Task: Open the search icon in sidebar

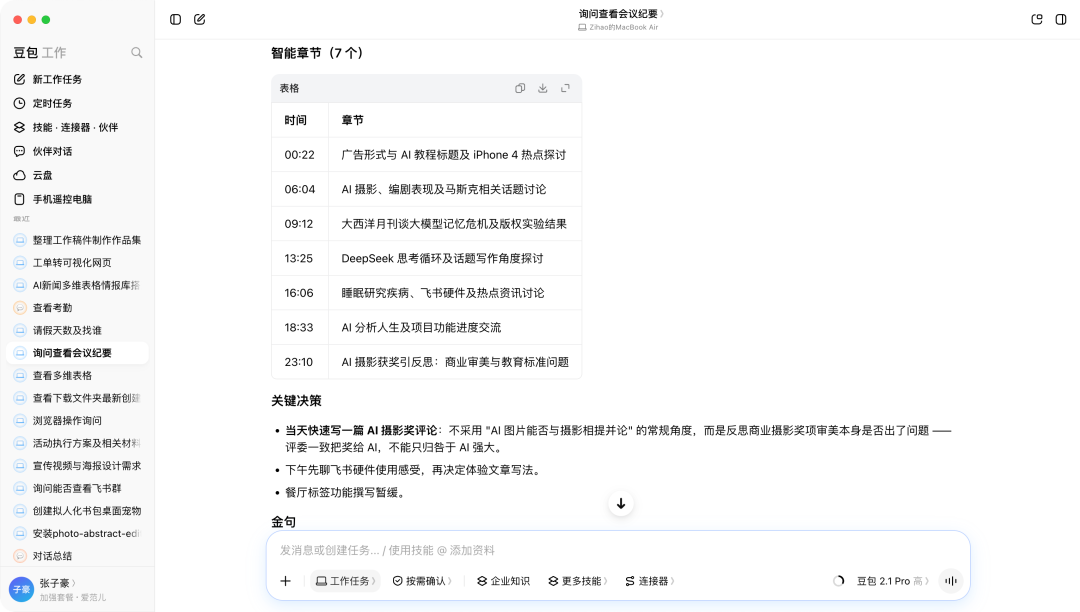Action: 136,52
